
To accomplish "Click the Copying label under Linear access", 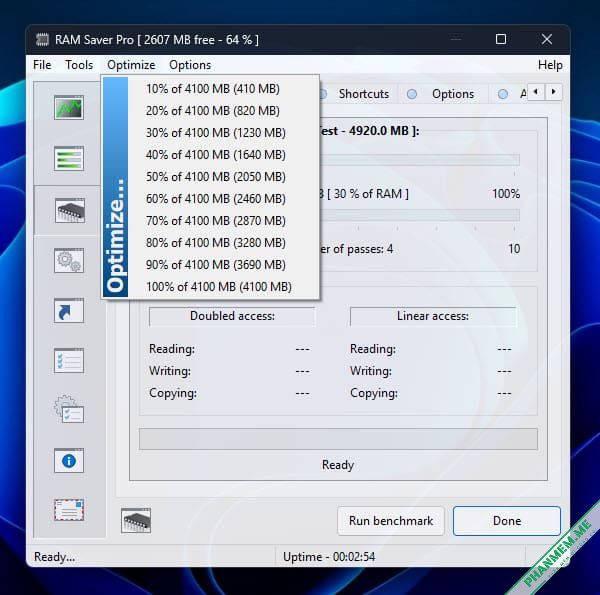I will pyautogui.click(x=374, y=393).
